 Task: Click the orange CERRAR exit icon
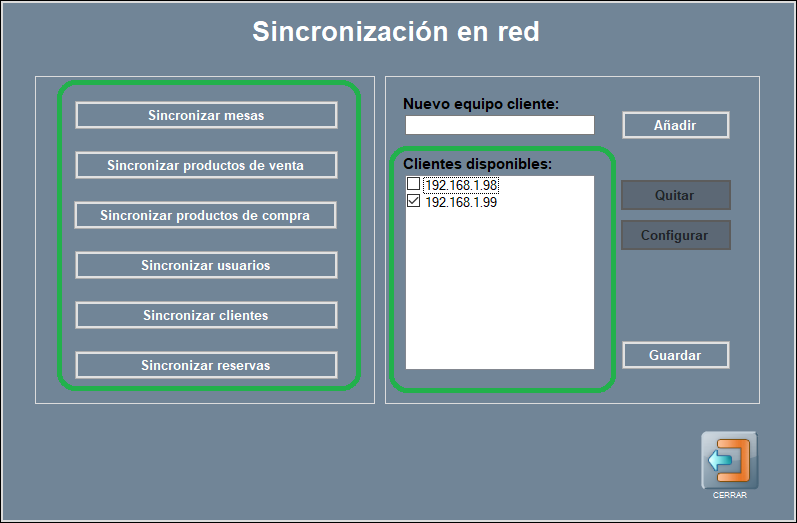pyautogui.click(x=729, y=460)
